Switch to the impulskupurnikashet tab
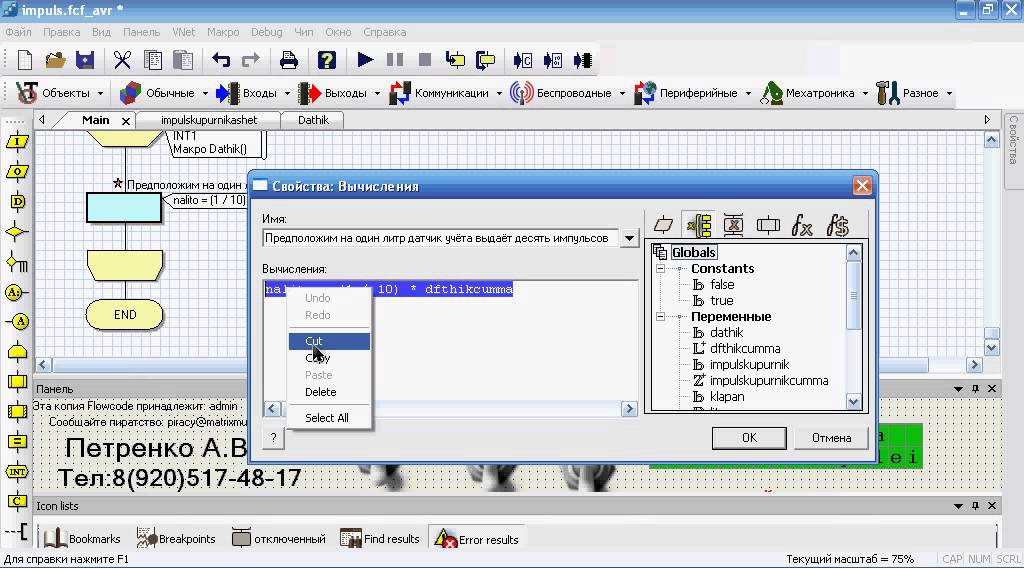Image resolution: width=1024 pixels, height=568 pixels. 209,120
